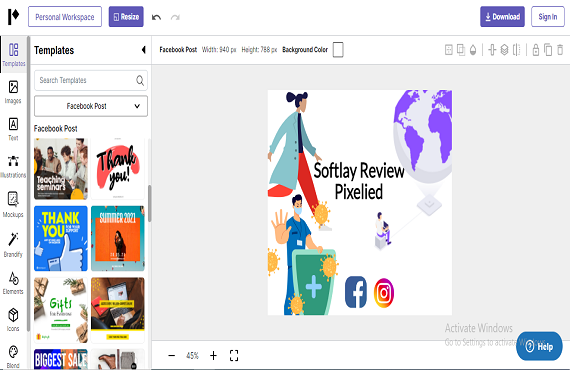Screen dimensions: 570x370
Task: Open the Images sidebar tab
Action: [x=13, y=92]
